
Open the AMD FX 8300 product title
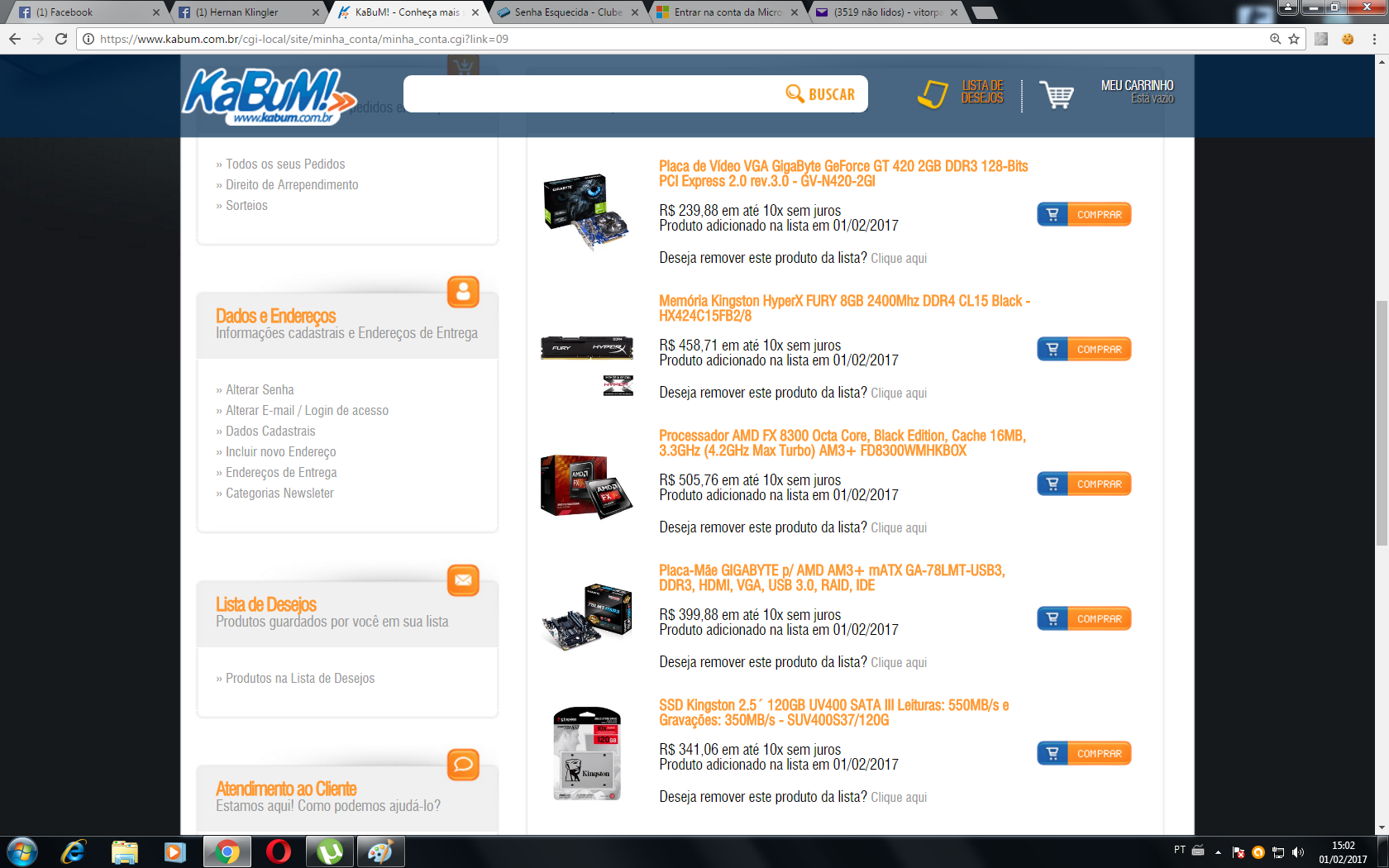(x=842, y=443)
